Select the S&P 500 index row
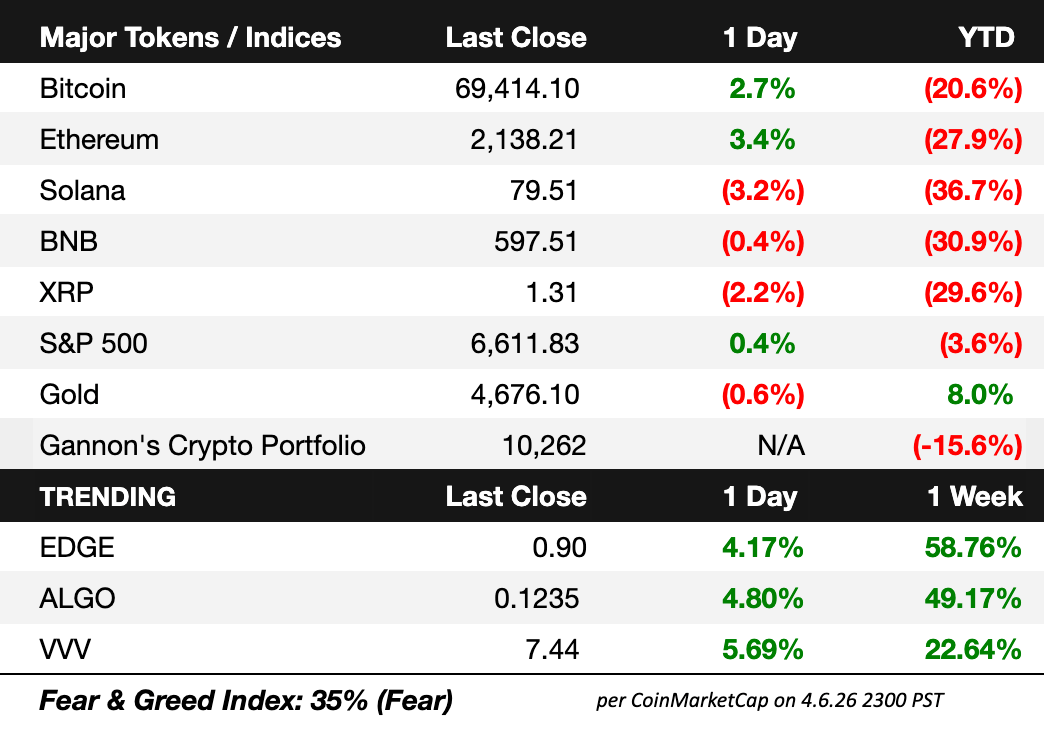The width and height of the screenshot is (1044, 740). click(x=94, y=344)
